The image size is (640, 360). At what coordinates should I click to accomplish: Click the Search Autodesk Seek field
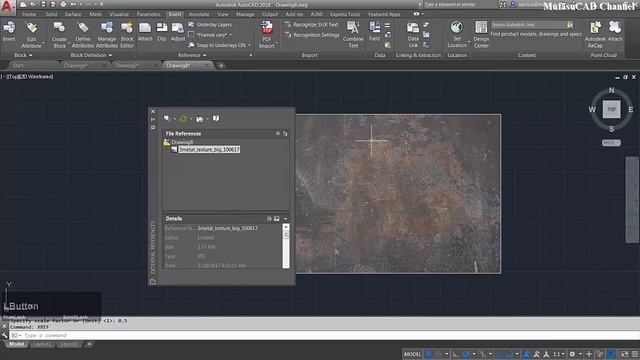528,25
